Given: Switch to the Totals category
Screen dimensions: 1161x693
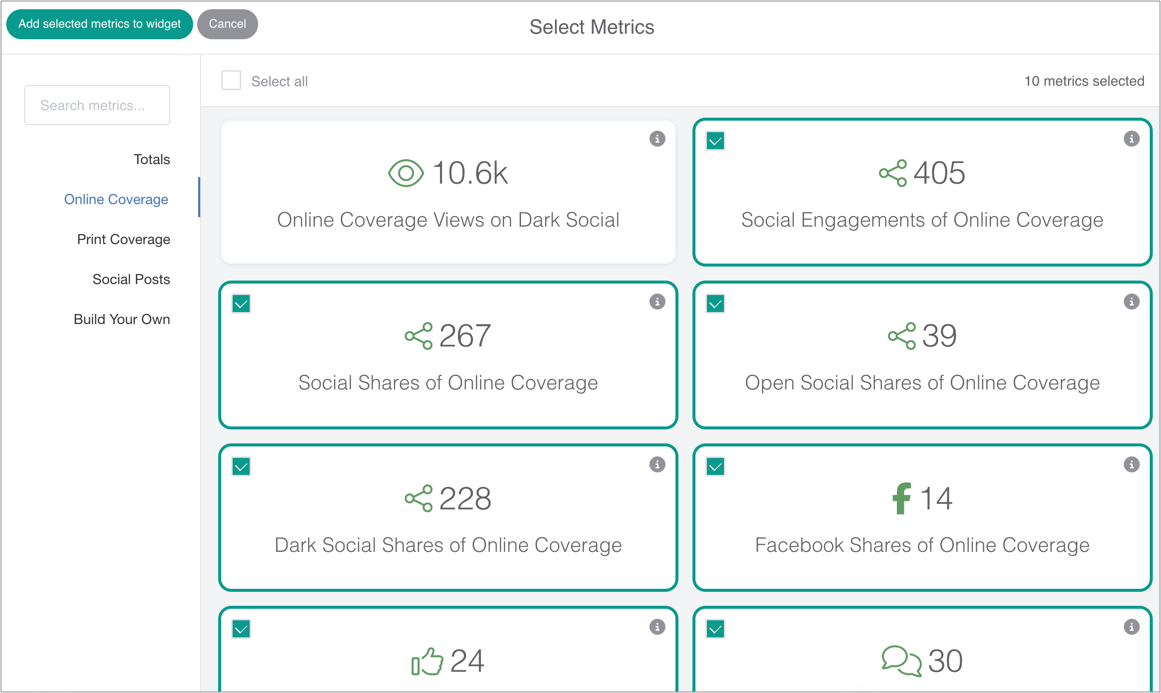Looking at the screenshot, I should pyautogui.click(x=152, y=160).
